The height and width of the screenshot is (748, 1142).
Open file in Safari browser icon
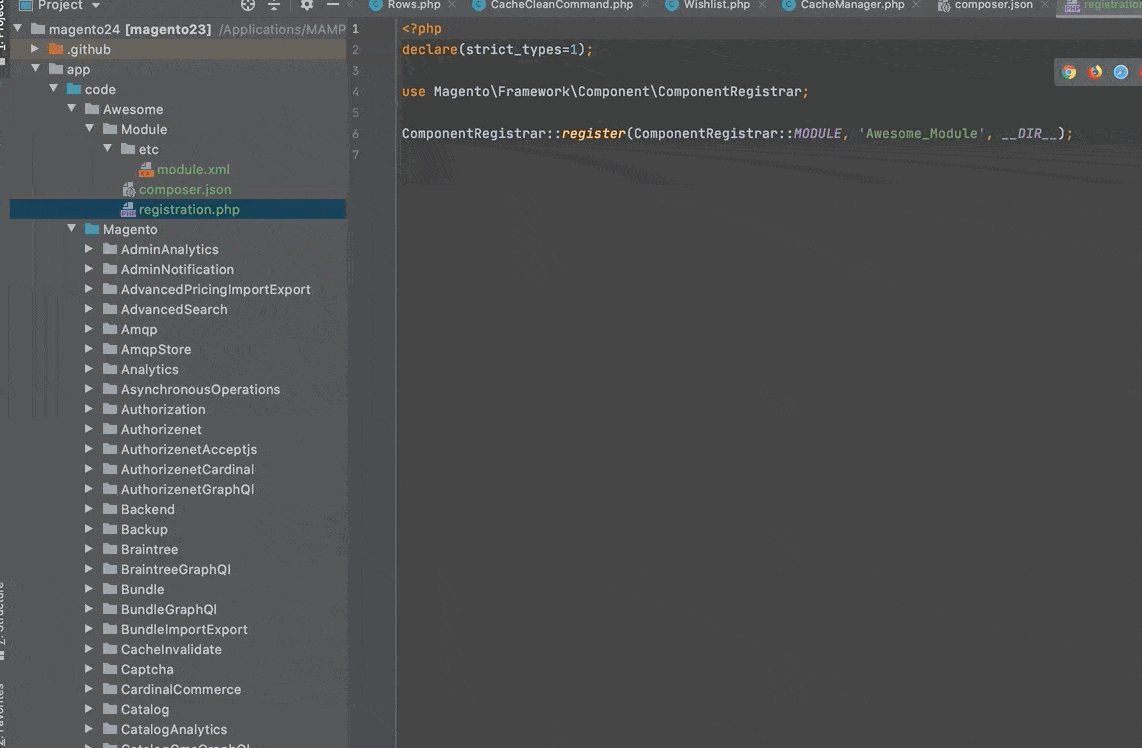point(1121,72)
